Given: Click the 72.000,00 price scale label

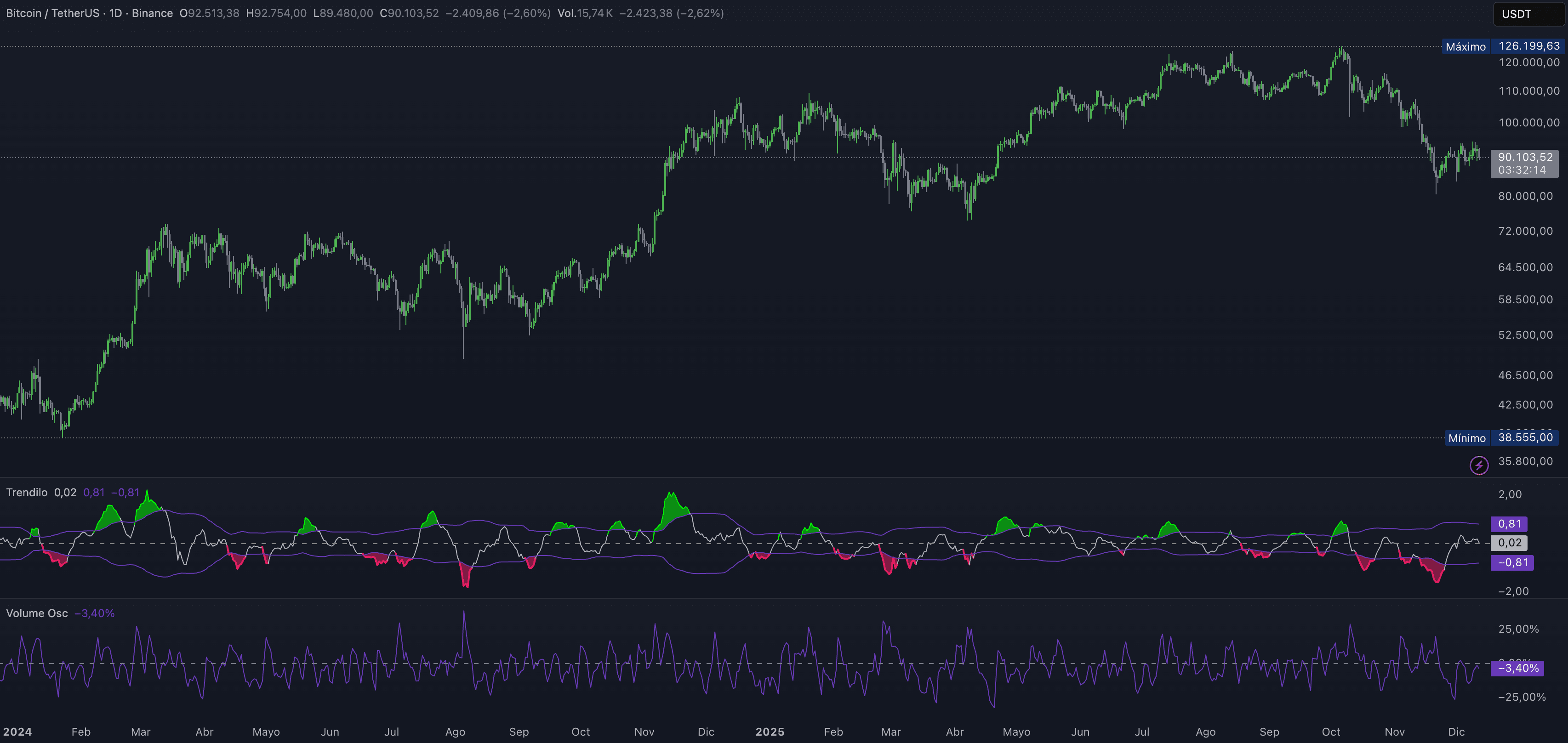Looking at the screenshot, I should point(1525,231).
